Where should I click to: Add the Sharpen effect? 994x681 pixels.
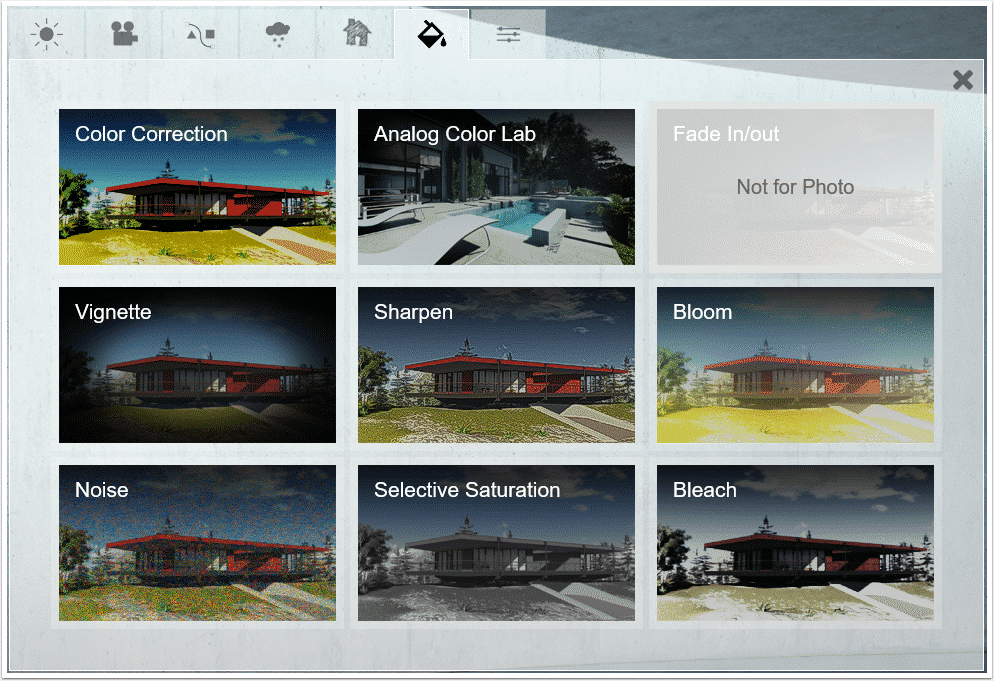(x=496, y=365)
